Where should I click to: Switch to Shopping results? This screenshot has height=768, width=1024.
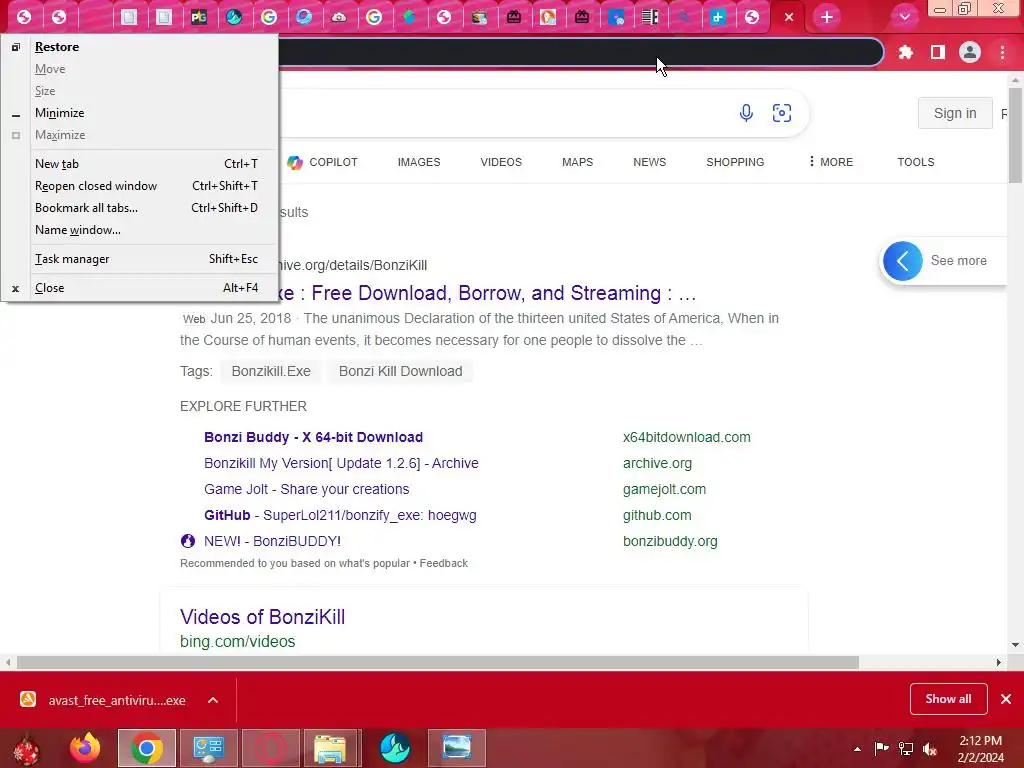click(735, 162)
